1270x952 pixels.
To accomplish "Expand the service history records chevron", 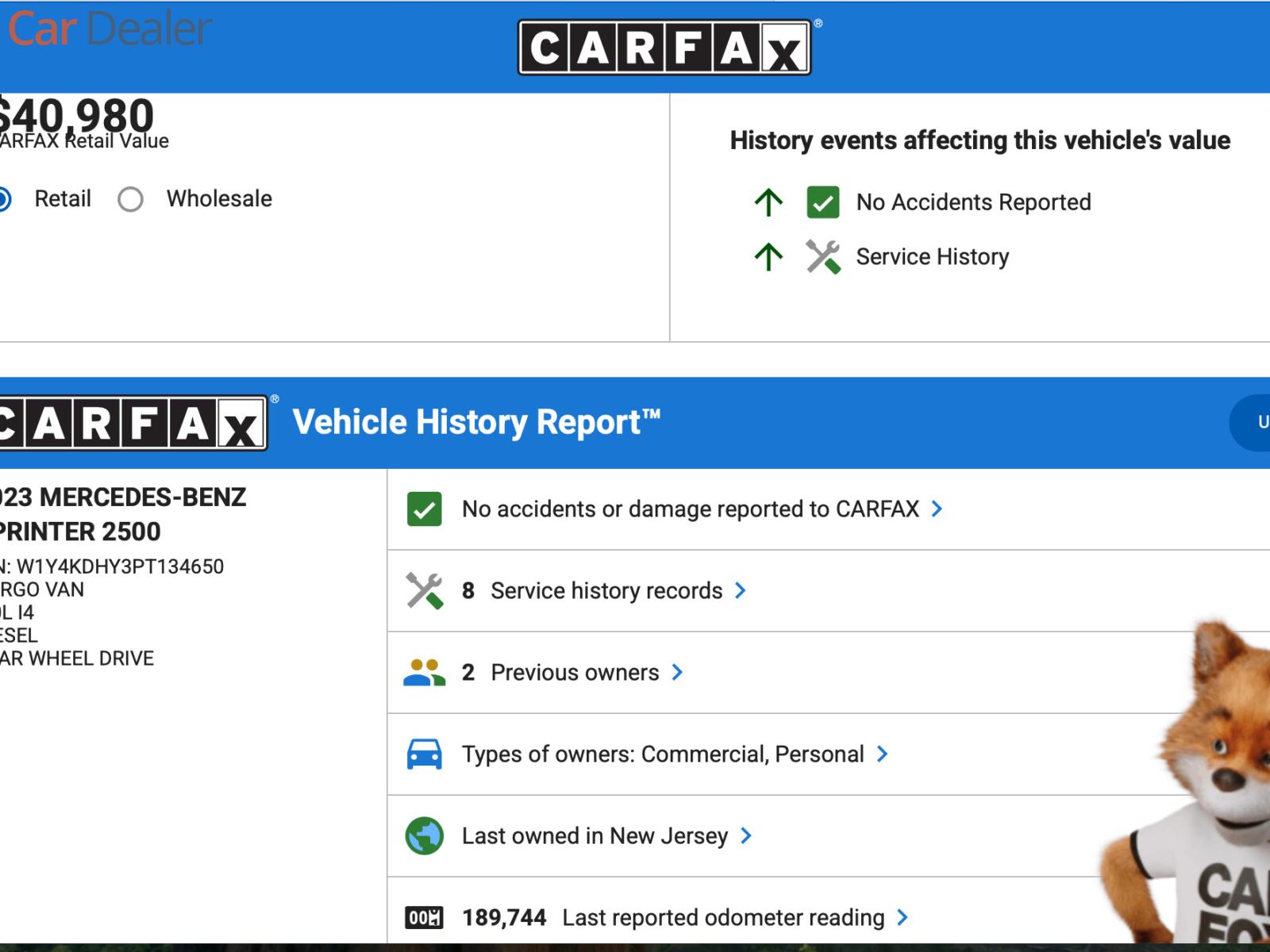I will point(740,591).
